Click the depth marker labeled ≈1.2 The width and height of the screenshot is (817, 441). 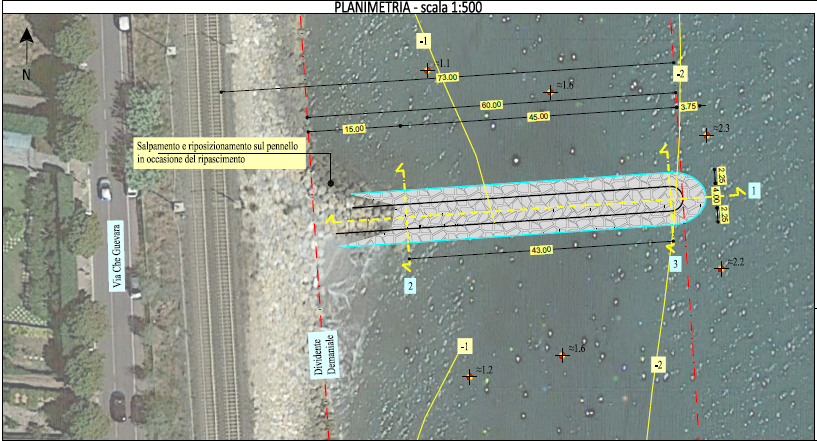[469, 377]
